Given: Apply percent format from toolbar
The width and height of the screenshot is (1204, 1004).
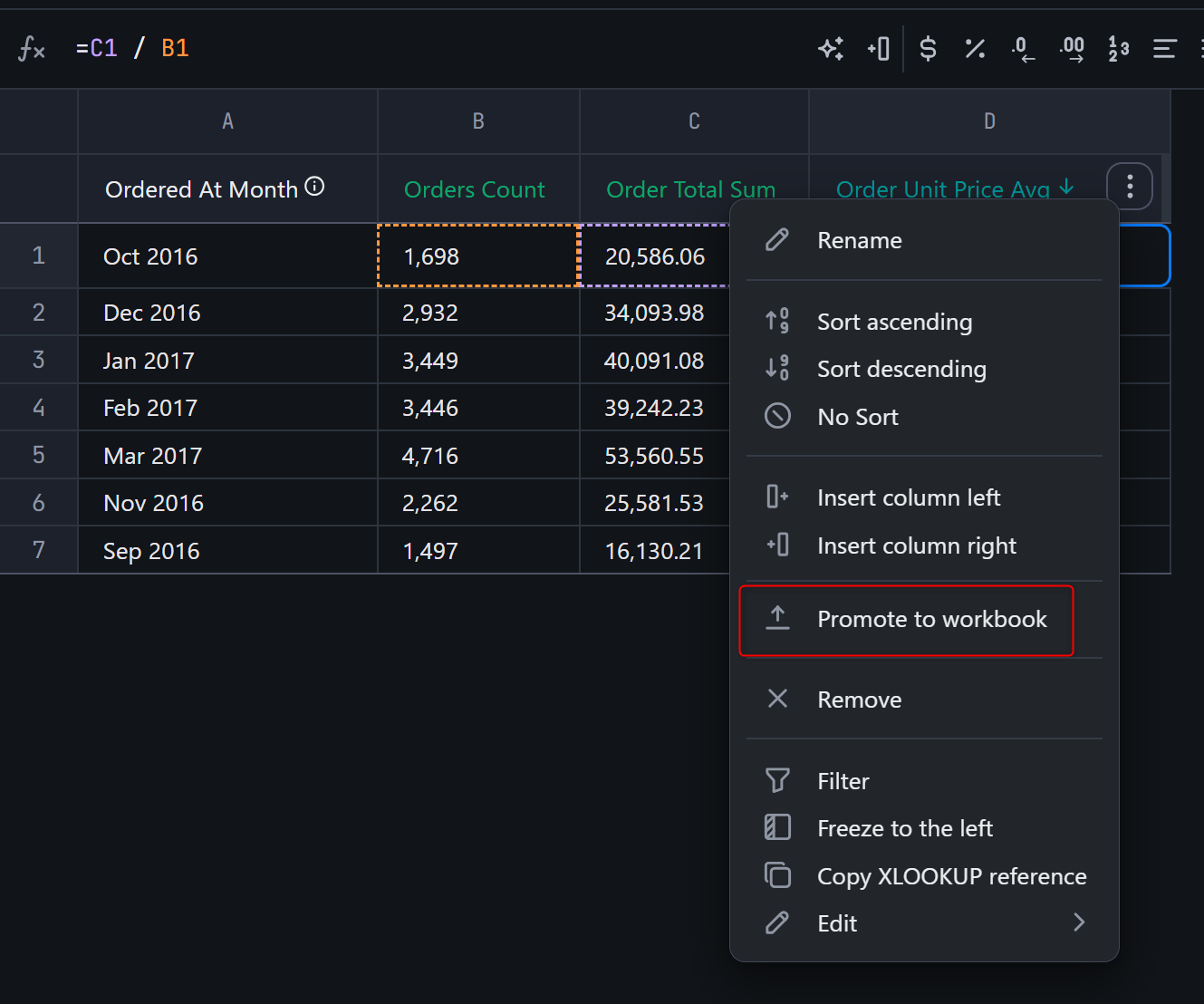Looking at the screenshot, I should point(975,49).
